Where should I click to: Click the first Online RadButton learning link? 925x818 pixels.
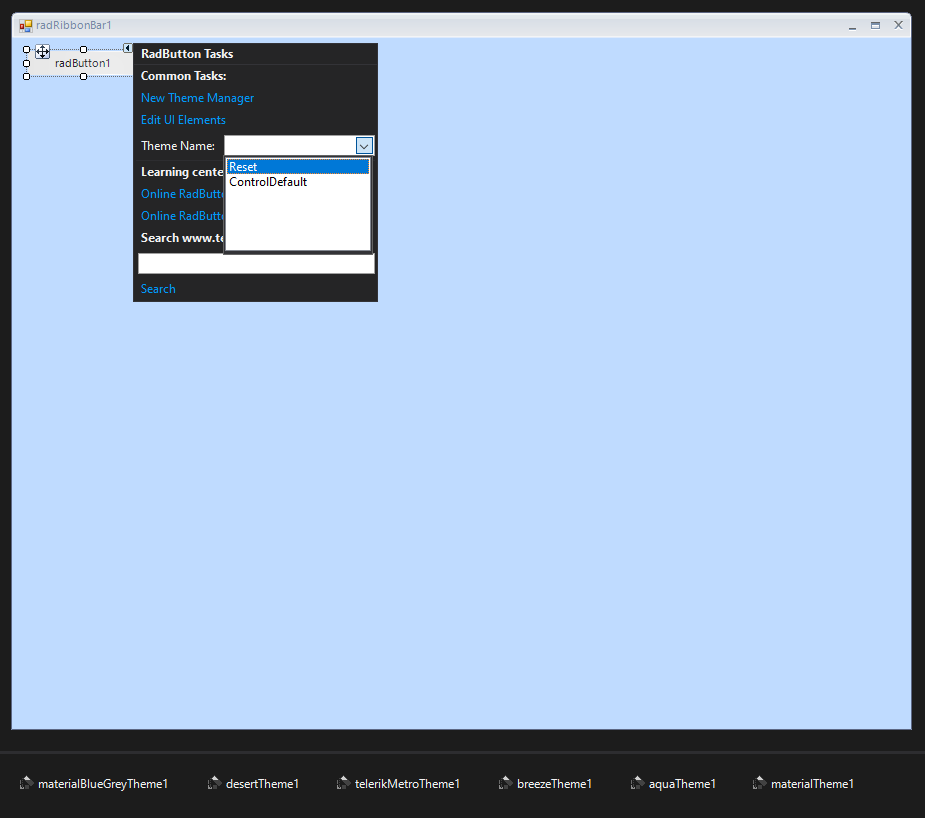(182, 194)
